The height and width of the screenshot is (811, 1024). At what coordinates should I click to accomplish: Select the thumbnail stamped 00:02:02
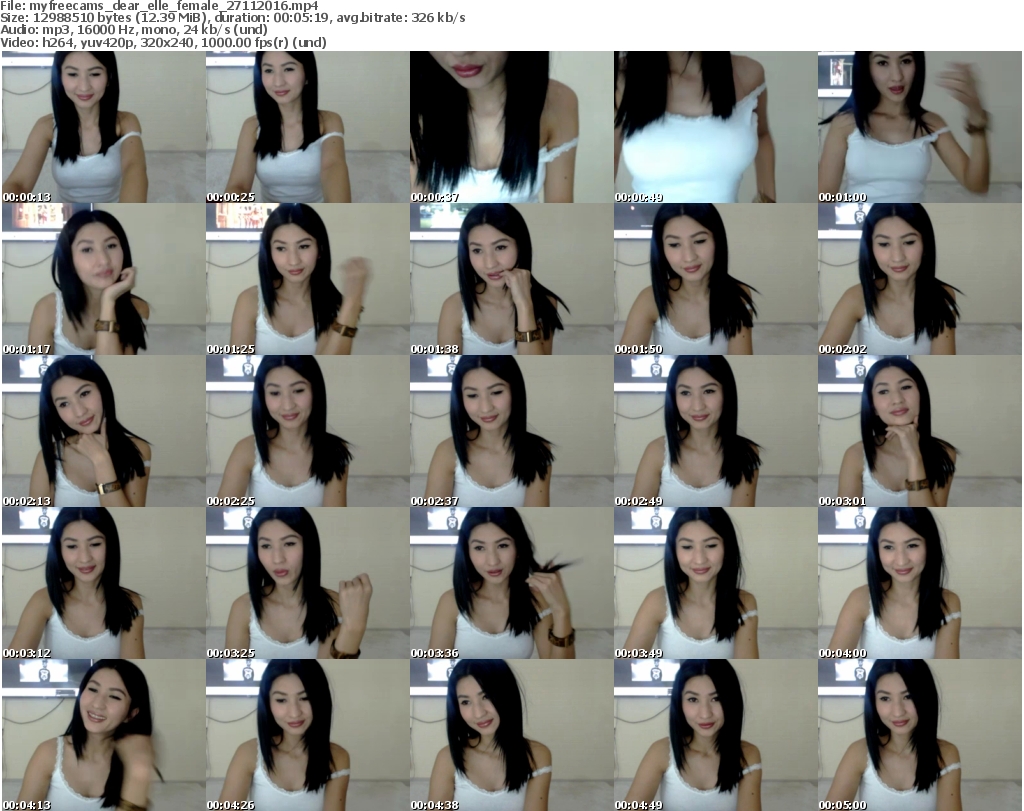[920, 279]
